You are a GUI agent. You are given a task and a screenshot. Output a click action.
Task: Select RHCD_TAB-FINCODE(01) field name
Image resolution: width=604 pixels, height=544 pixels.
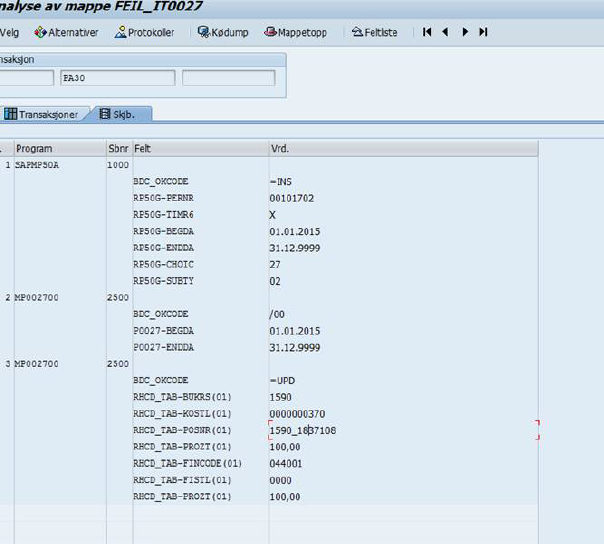coord(187,463)
